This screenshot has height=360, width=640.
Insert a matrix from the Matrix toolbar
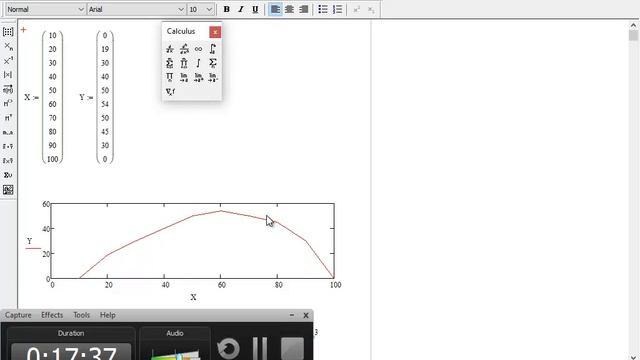(x=8, y=32)
